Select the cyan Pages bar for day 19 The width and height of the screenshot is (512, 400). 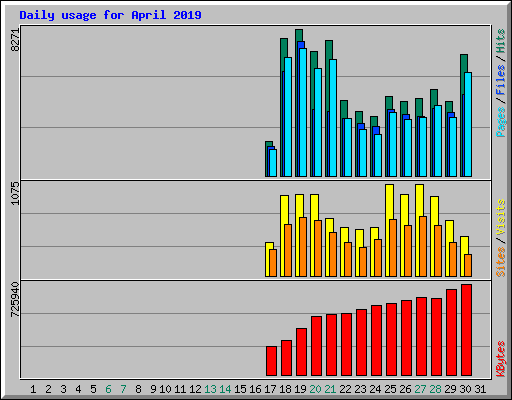click(303, 112)
